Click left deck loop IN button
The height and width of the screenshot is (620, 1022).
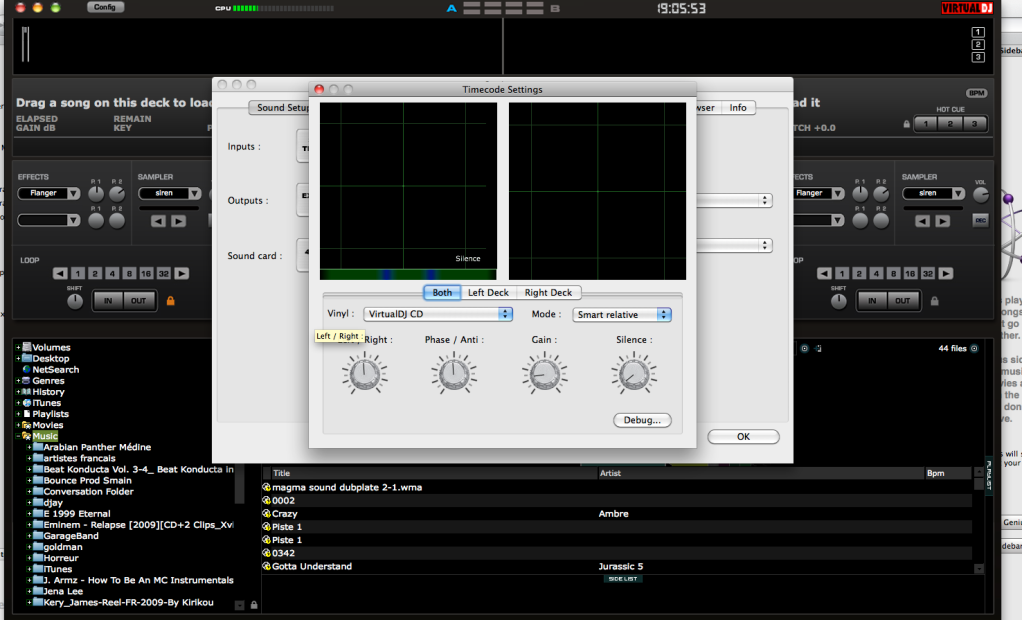[x=108, y=301]
